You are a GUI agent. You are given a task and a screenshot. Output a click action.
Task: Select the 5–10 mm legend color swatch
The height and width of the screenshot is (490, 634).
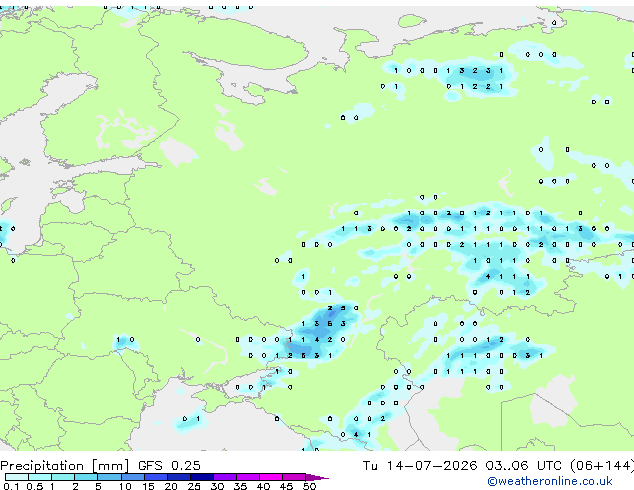pyautogui.click(x=109, y=477)
